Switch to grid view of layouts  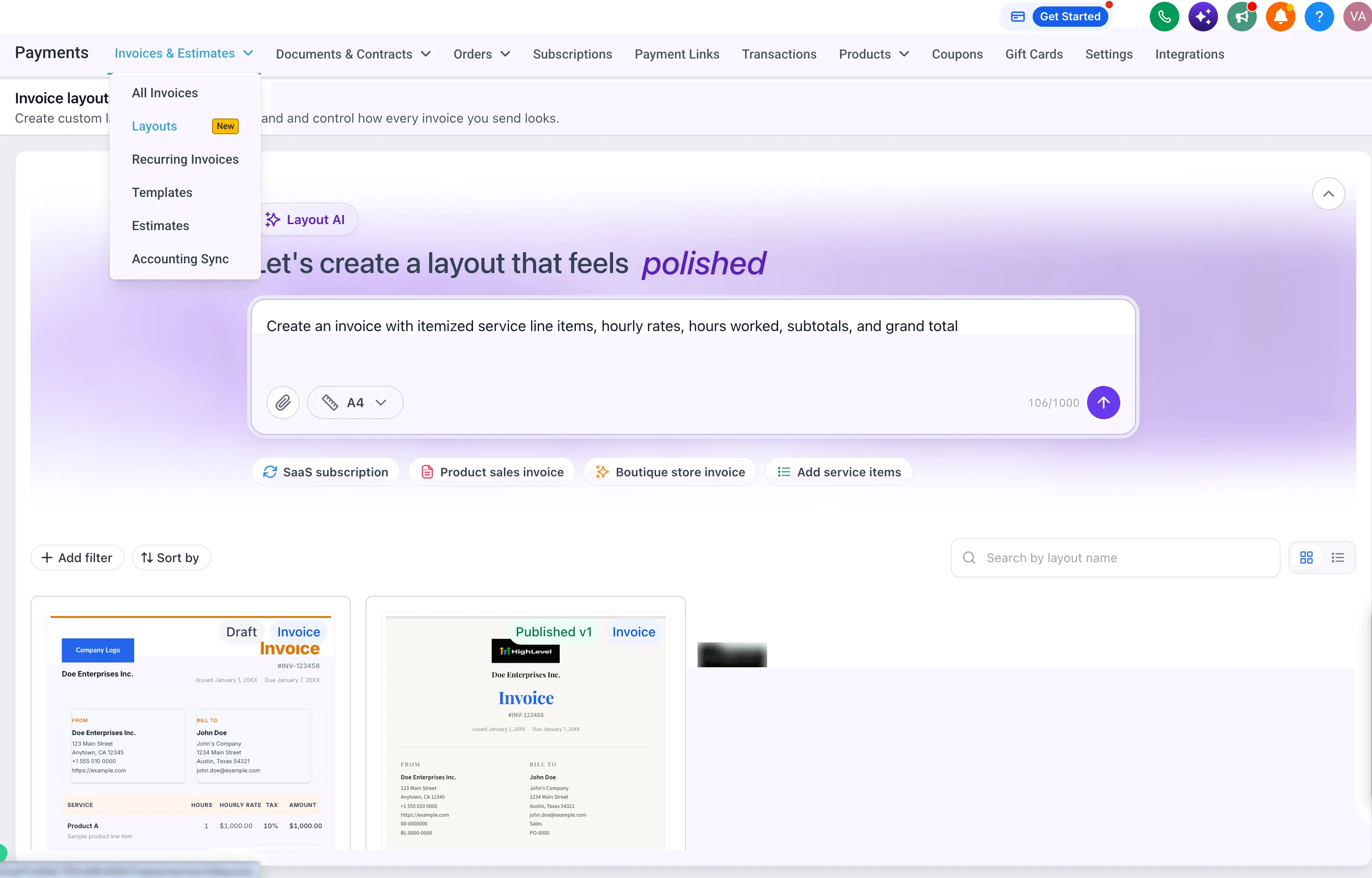(1306, 558)
